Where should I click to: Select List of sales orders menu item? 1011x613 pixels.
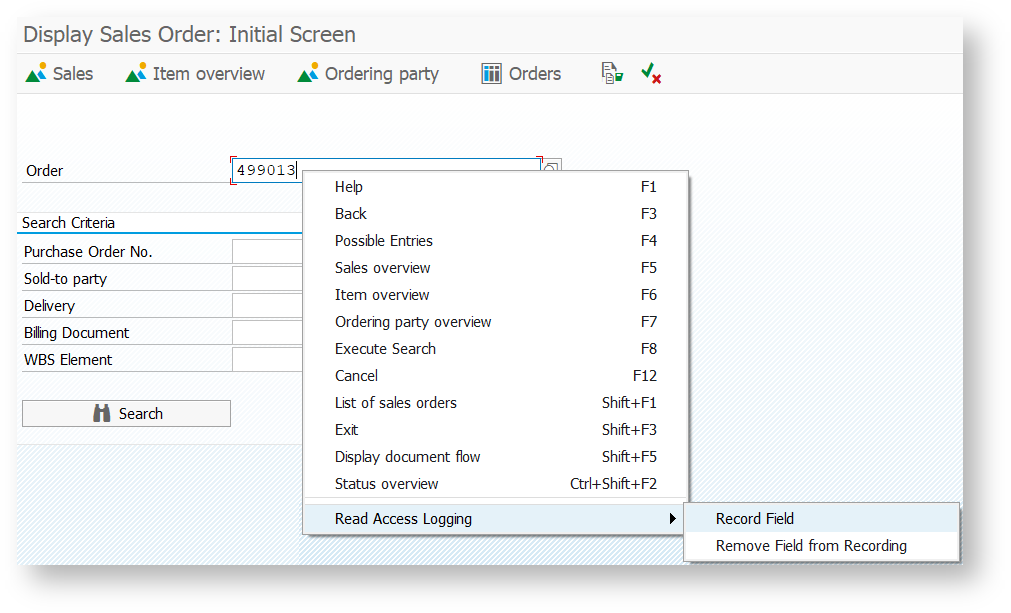(495, 404)
